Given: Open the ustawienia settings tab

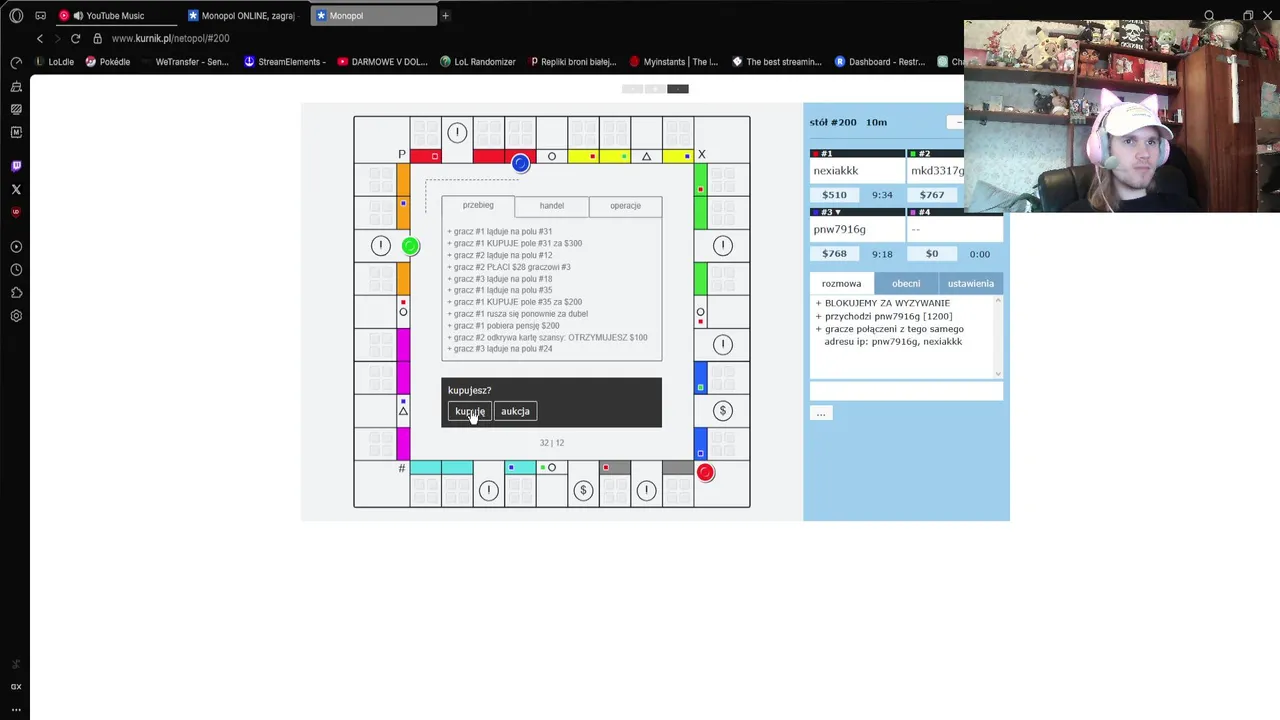Looking at the screenshot, I should [970, 283].
